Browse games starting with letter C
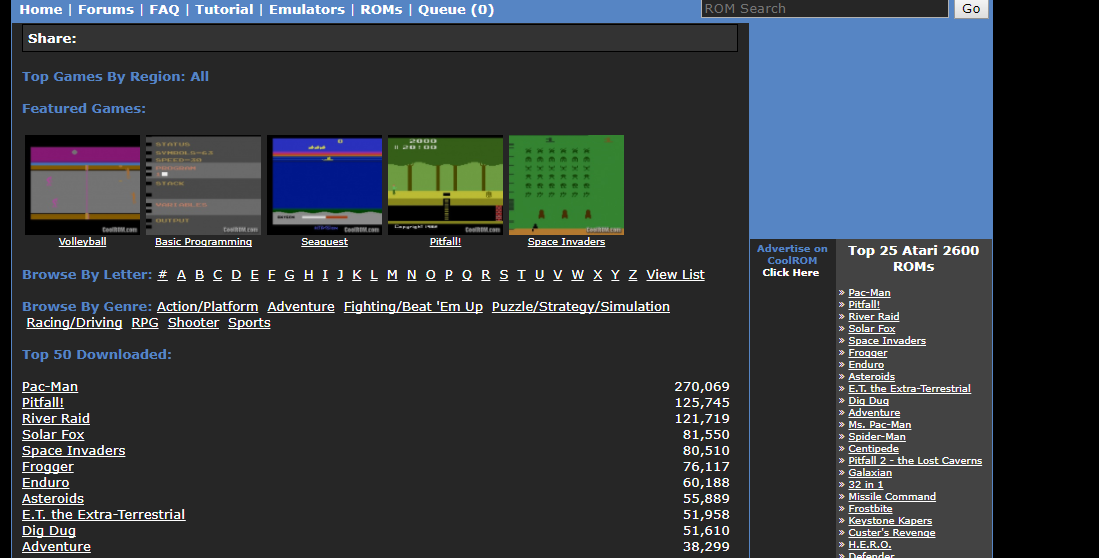This screenshot has width=1099, height=558. tap(218, 275)
